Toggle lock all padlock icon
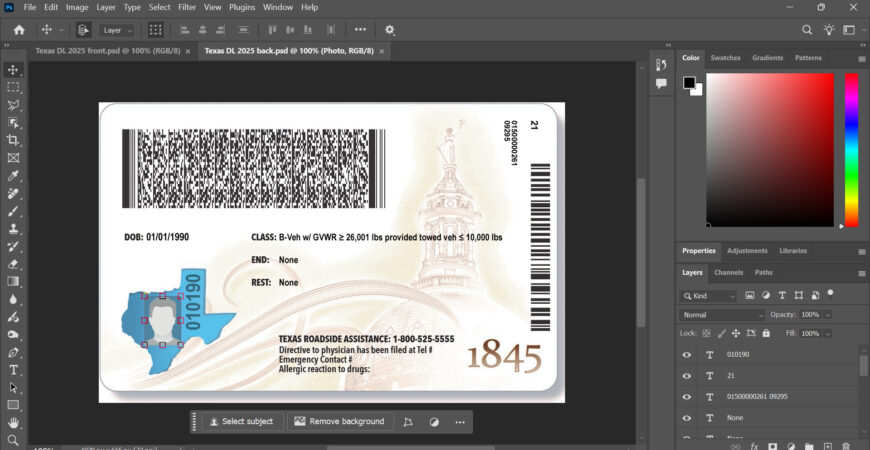 coord(766,333)
